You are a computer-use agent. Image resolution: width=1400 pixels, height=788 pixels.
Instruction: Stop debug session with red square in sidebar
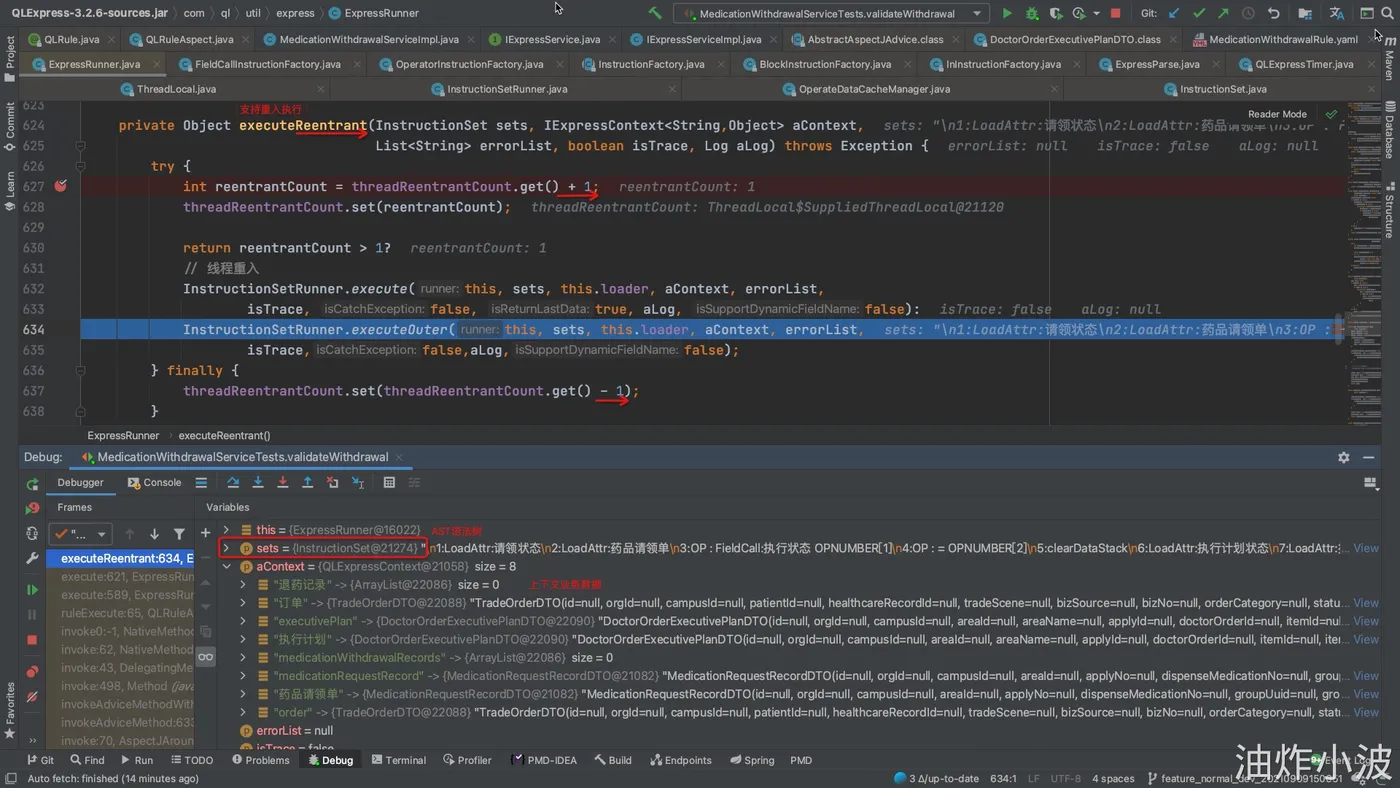32,640
